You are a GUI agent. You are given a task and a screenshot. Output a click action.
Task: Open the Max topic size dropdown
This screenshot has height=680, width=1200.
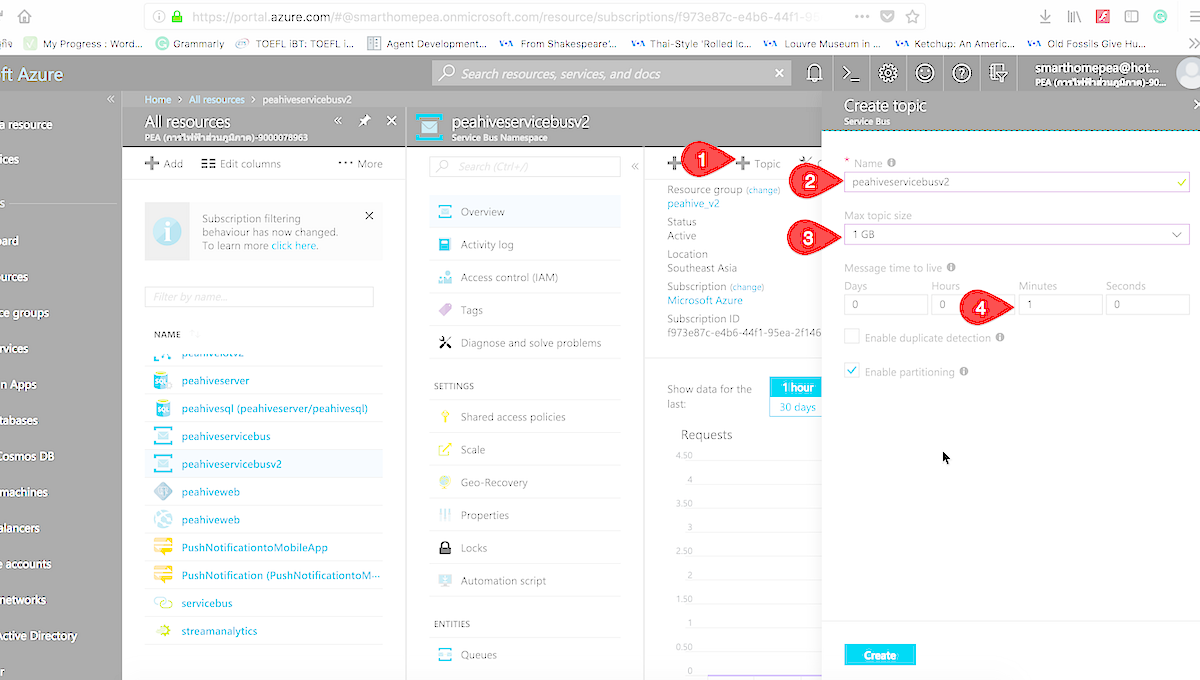click(1016, 235)
